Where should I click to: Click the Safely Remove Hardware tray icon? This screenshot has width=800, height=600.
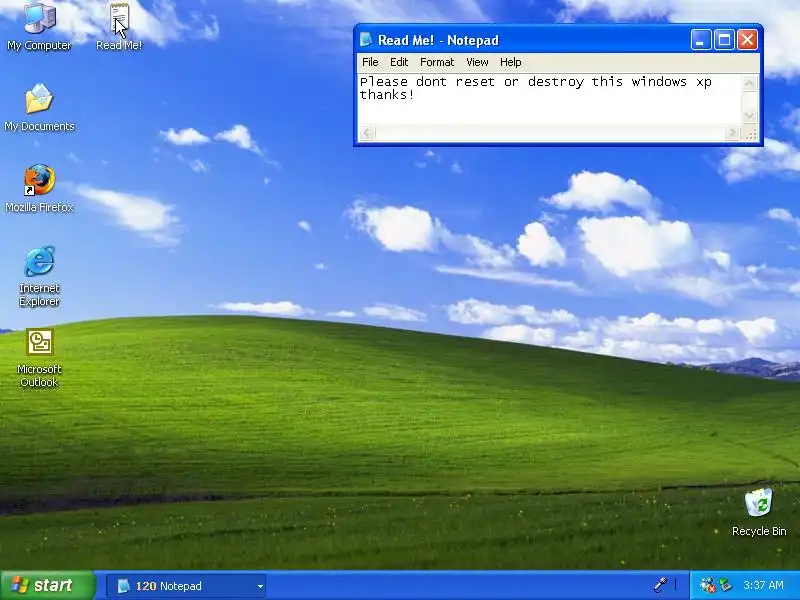725,585
